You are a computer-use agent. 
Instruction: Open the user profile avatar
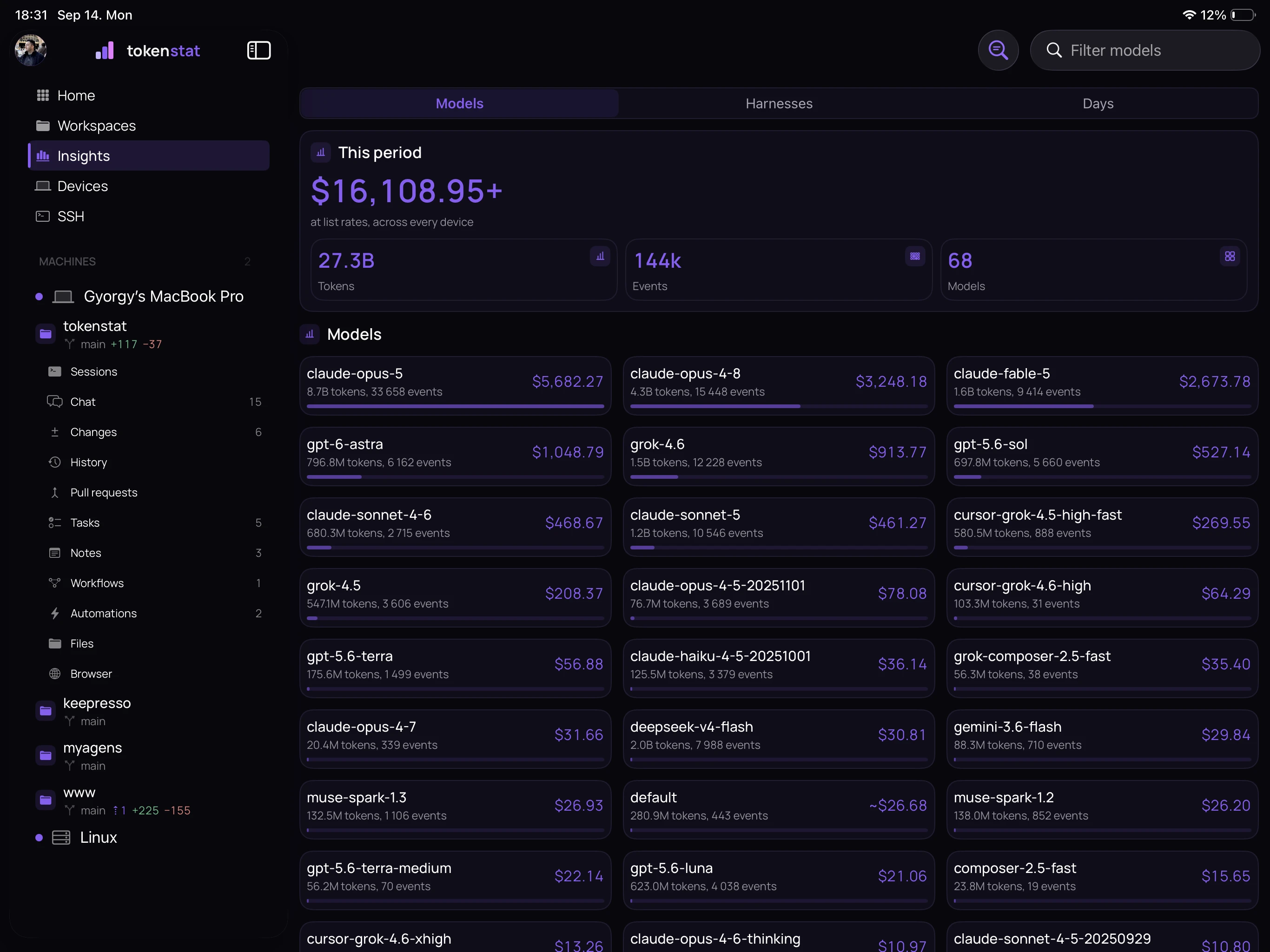coord(30,51)
